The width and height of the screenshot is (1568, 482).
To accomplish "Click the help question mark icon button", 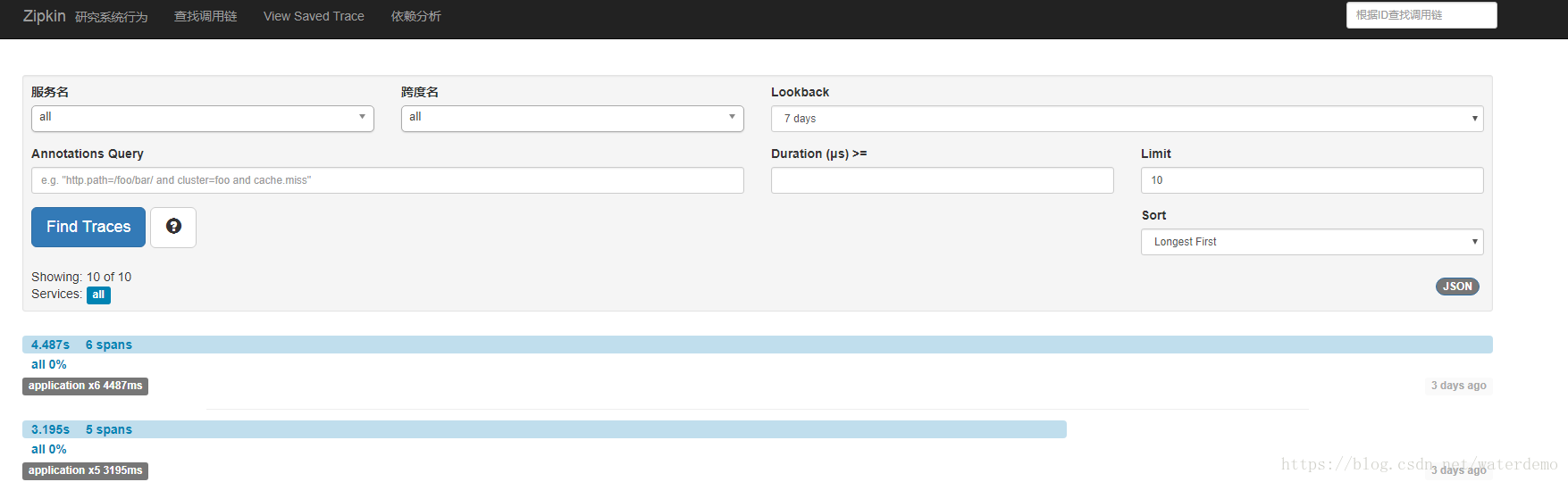I will [173, 227].
